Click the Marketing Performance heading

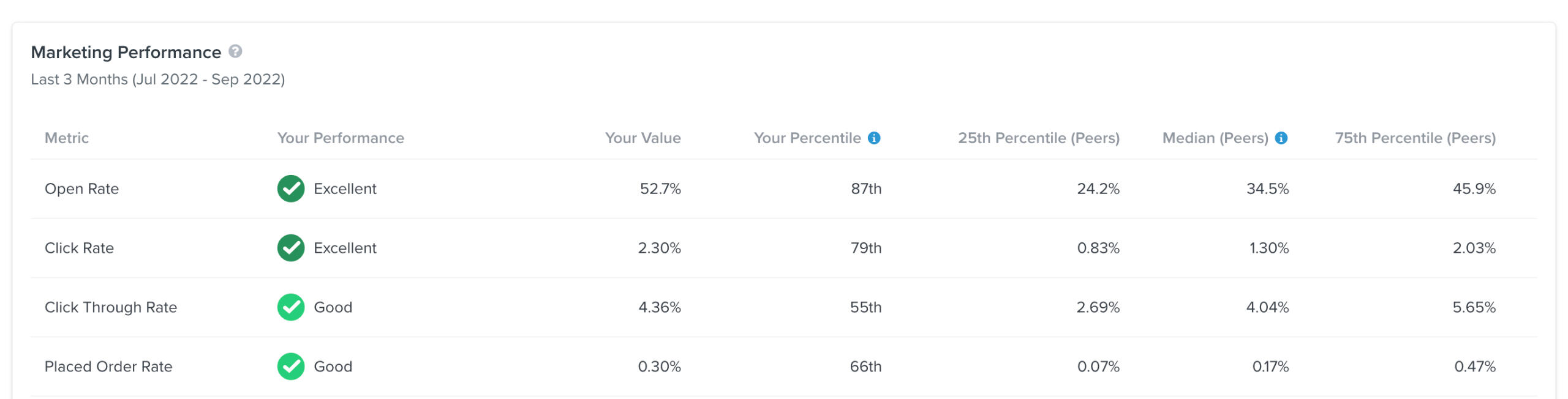click(126, 53)
